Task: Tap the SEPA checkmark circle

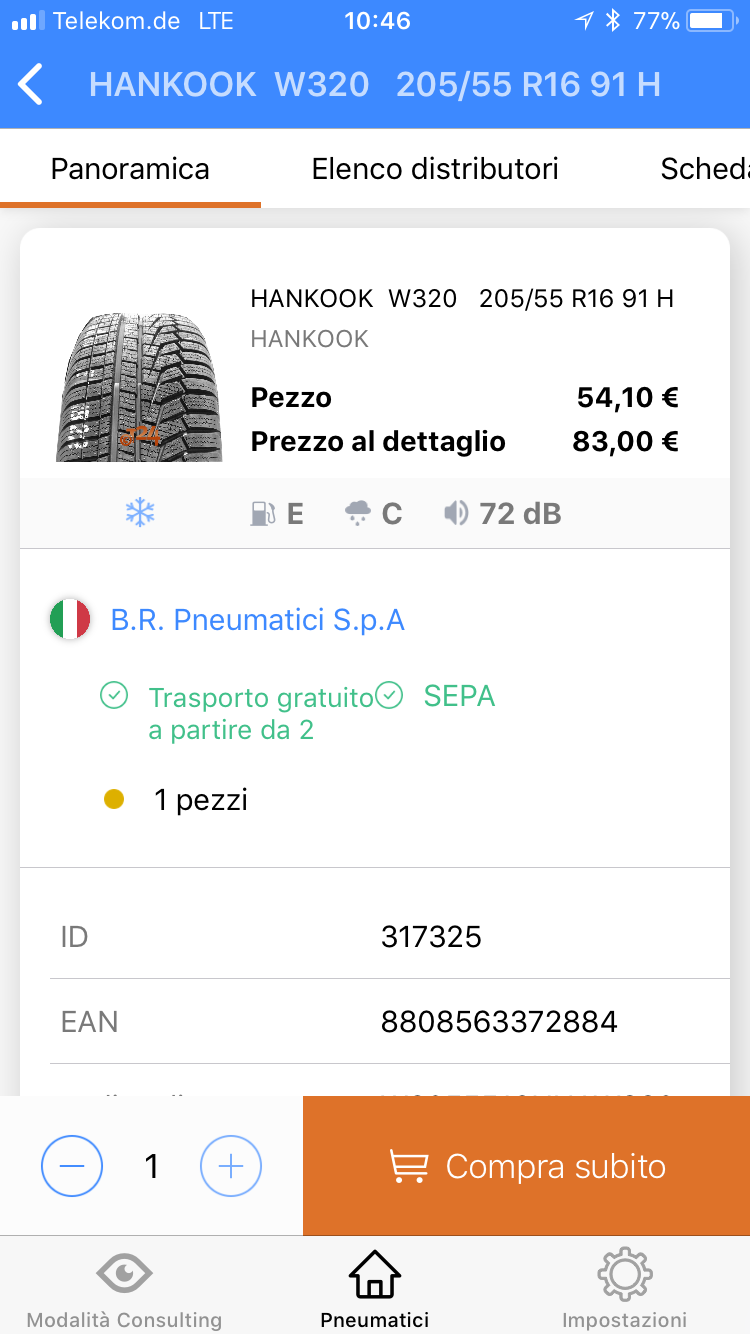Action: (389, 696)
